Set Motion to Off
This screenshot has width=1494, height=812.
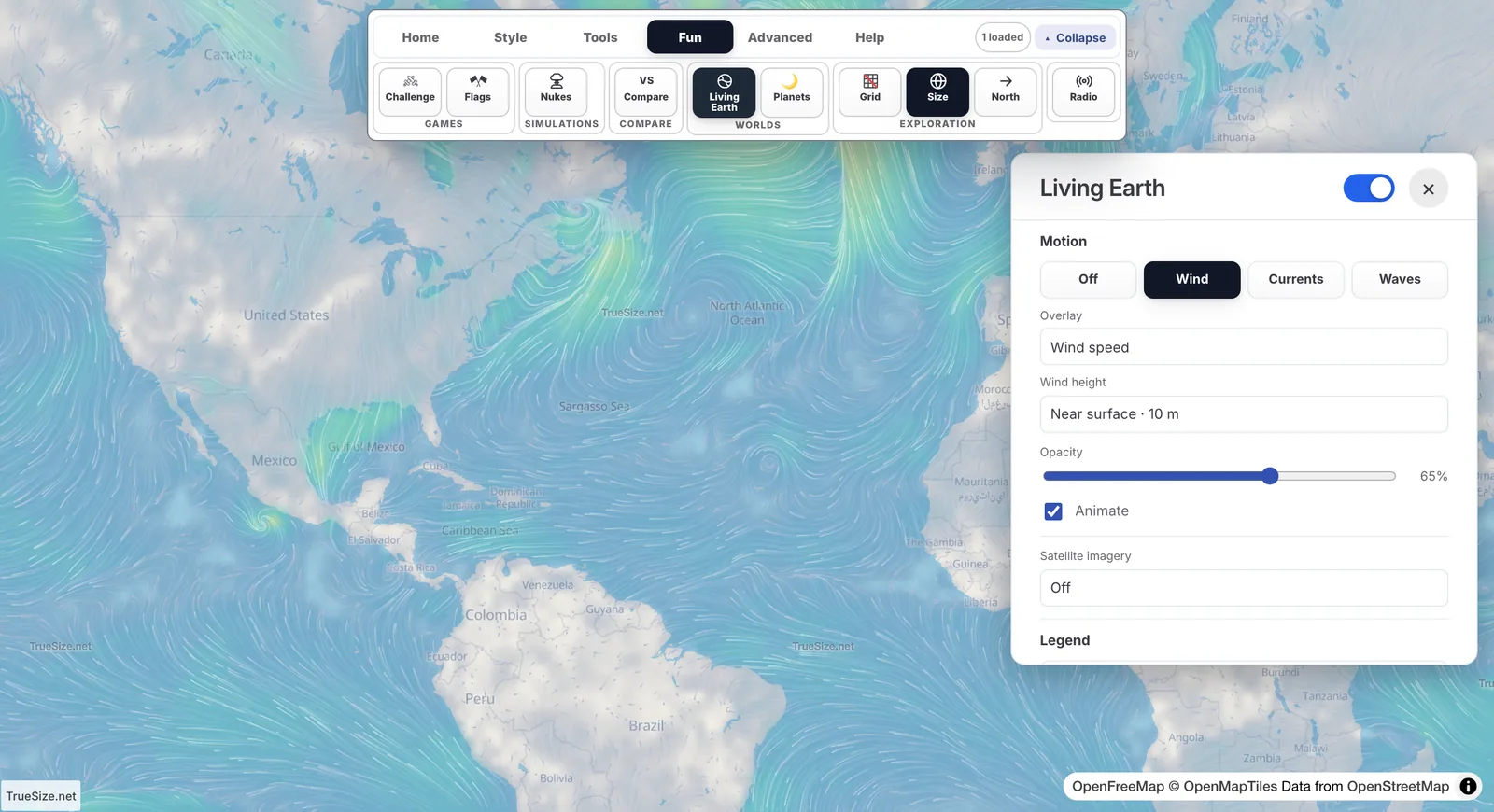pos(1088,279)
